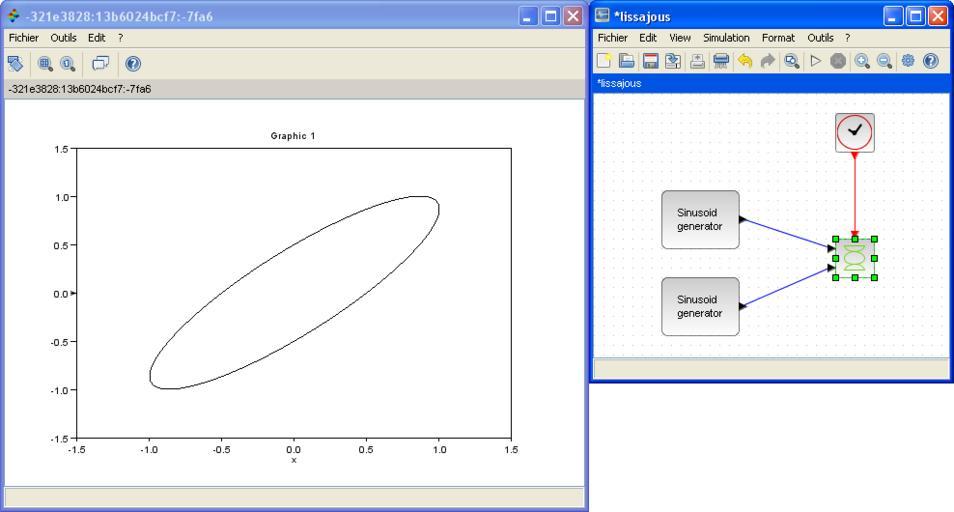Open the Outils menu in graphic window
The width and height of the screenshot is (954, 512).
click(63, 37)
